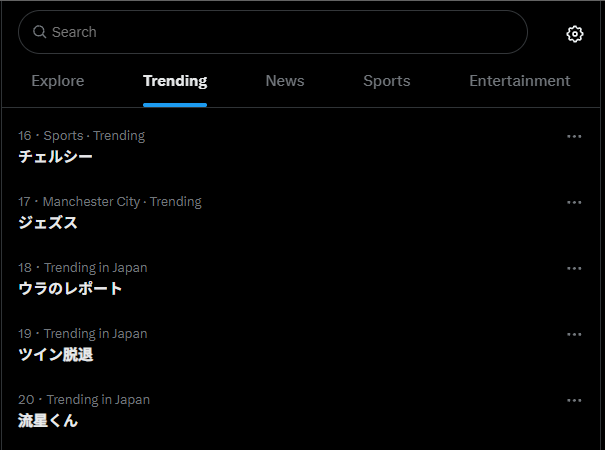Image resolution: width=605 pixels, height=450 pixels.
Task: Click '19 · Trending in Japan' label
Action: [83, 334]
